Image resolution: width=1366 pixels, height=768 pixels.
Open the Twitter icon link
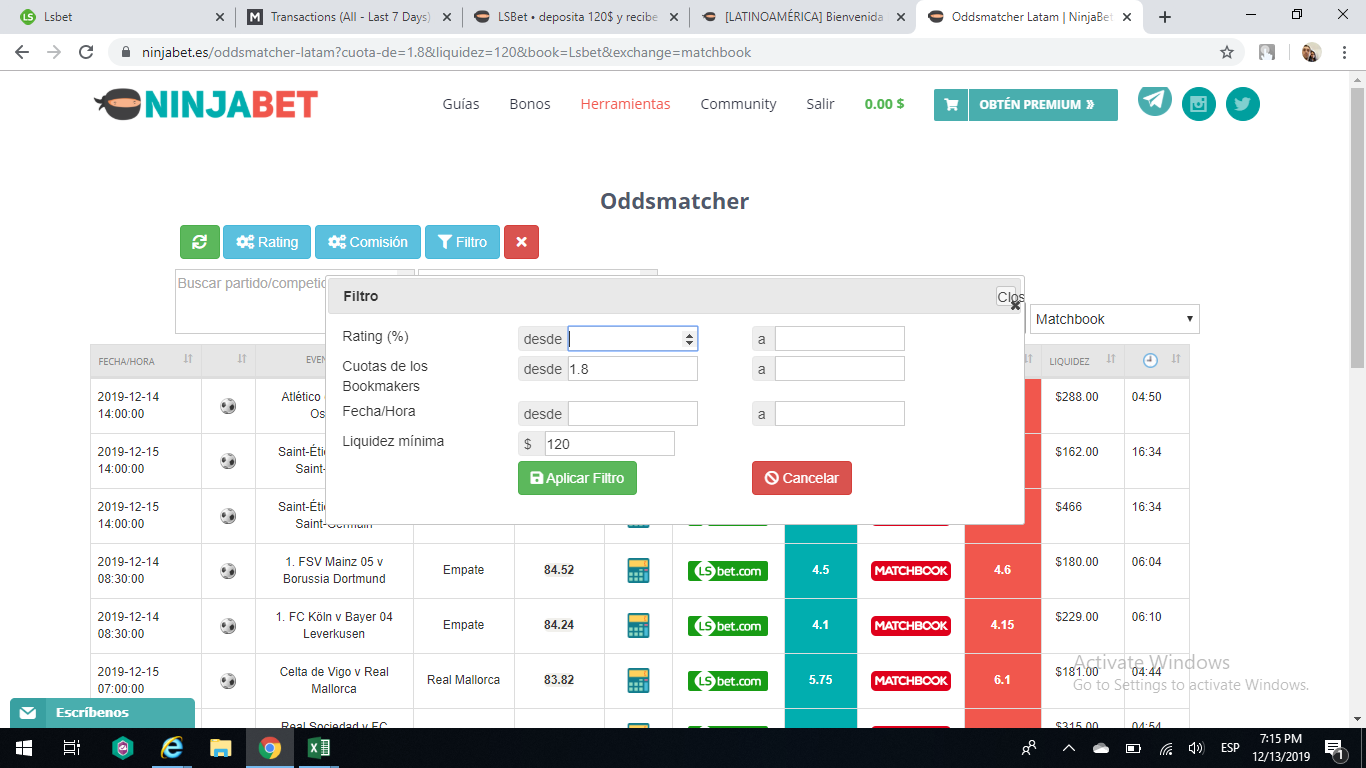tap(1243, 104)
